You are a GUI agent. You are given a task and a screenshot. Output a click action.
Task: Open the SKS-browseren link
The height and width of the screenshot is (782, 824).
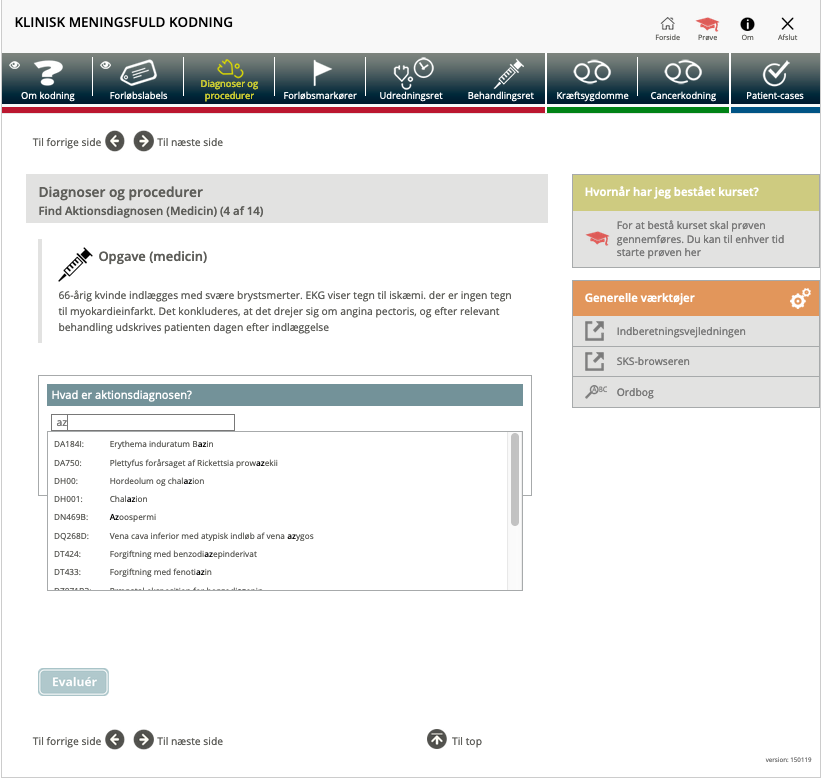pyautogui.click(x=696, y=362)
